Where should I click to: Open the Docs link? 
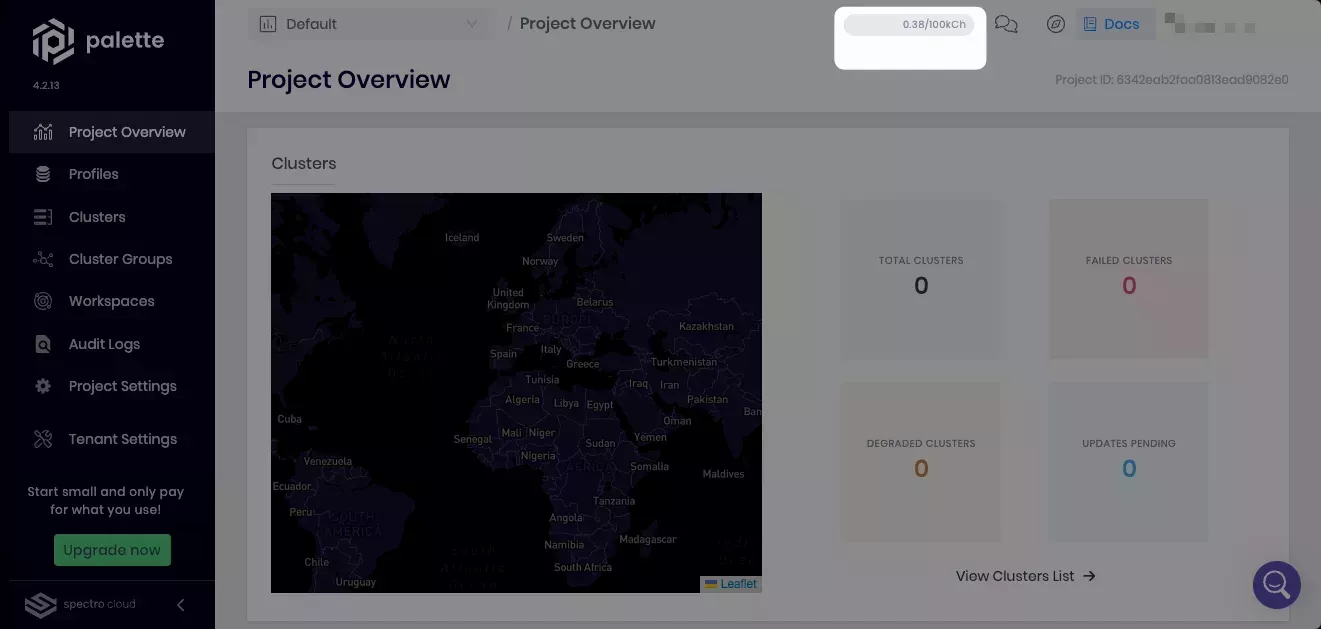point(1111,24)
